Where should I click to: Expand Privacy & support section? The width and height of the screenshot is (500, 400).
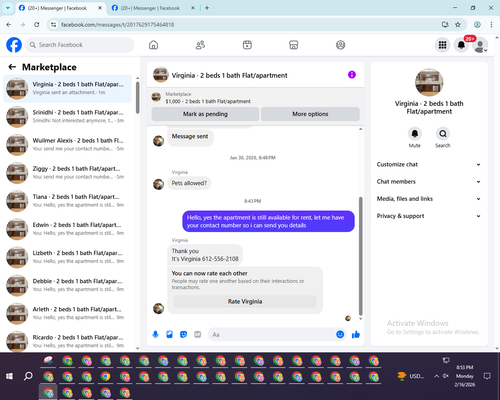click(x=429, y=216)
